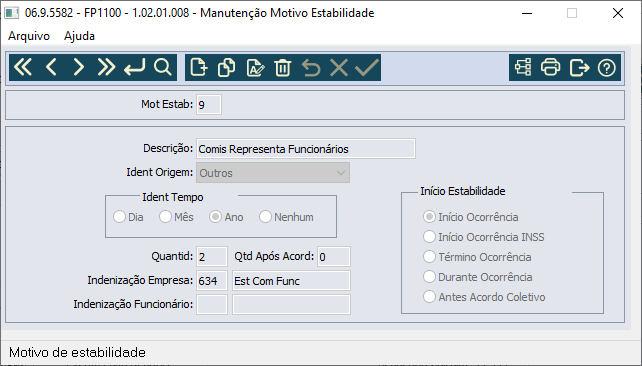The image size is (642, 366).
Task: Create a new record
Action: pos(199,67)
